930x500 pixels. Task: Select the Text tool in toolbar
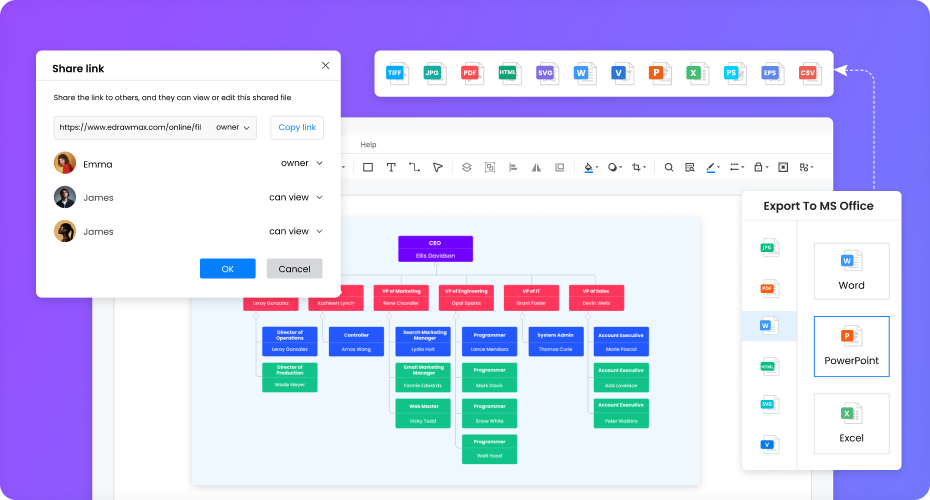tap(391, 168)
